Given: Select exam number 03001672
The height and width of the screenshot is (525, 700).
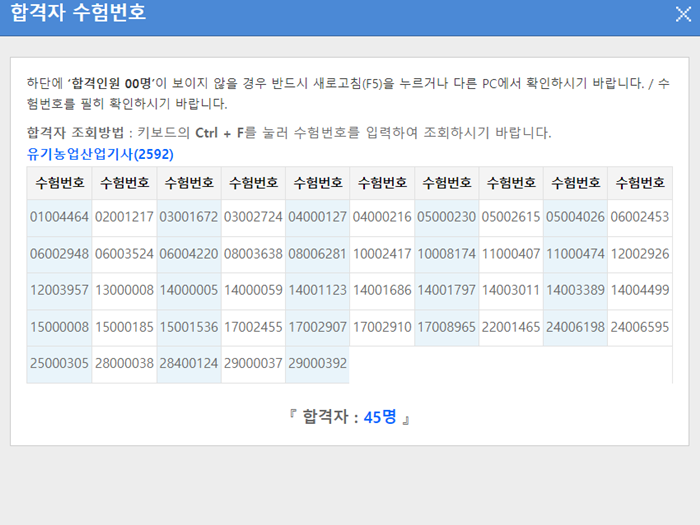Looking at the screenshot, I should coord(189,217).
